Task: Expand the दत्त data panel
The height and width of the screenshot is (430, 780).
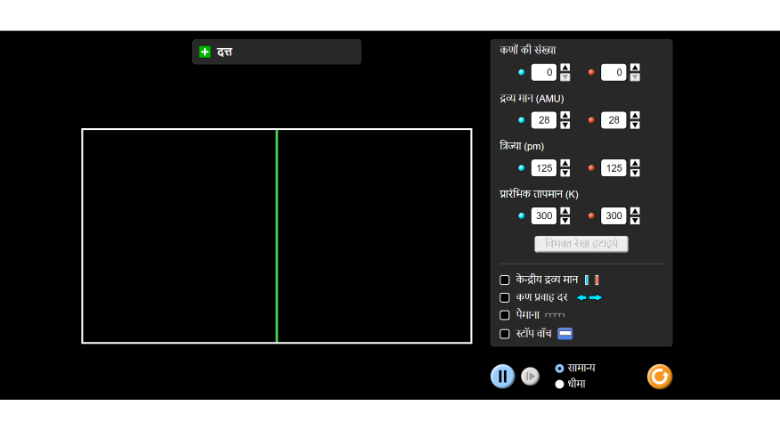Action: point(205,52)
